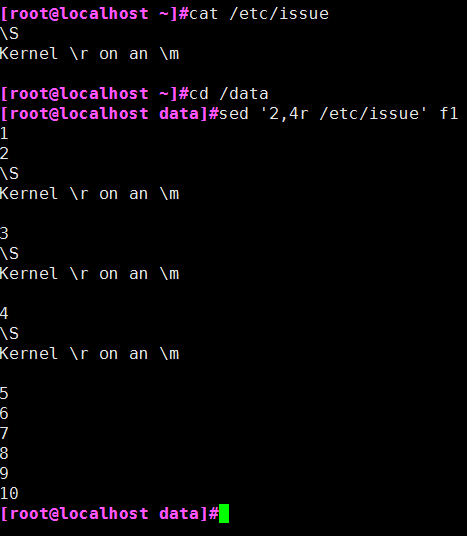Image resolution: width=467 pixels, height=536 pixels.
Task: Click the output line showing '8'
Action: [x=4, y=453]
